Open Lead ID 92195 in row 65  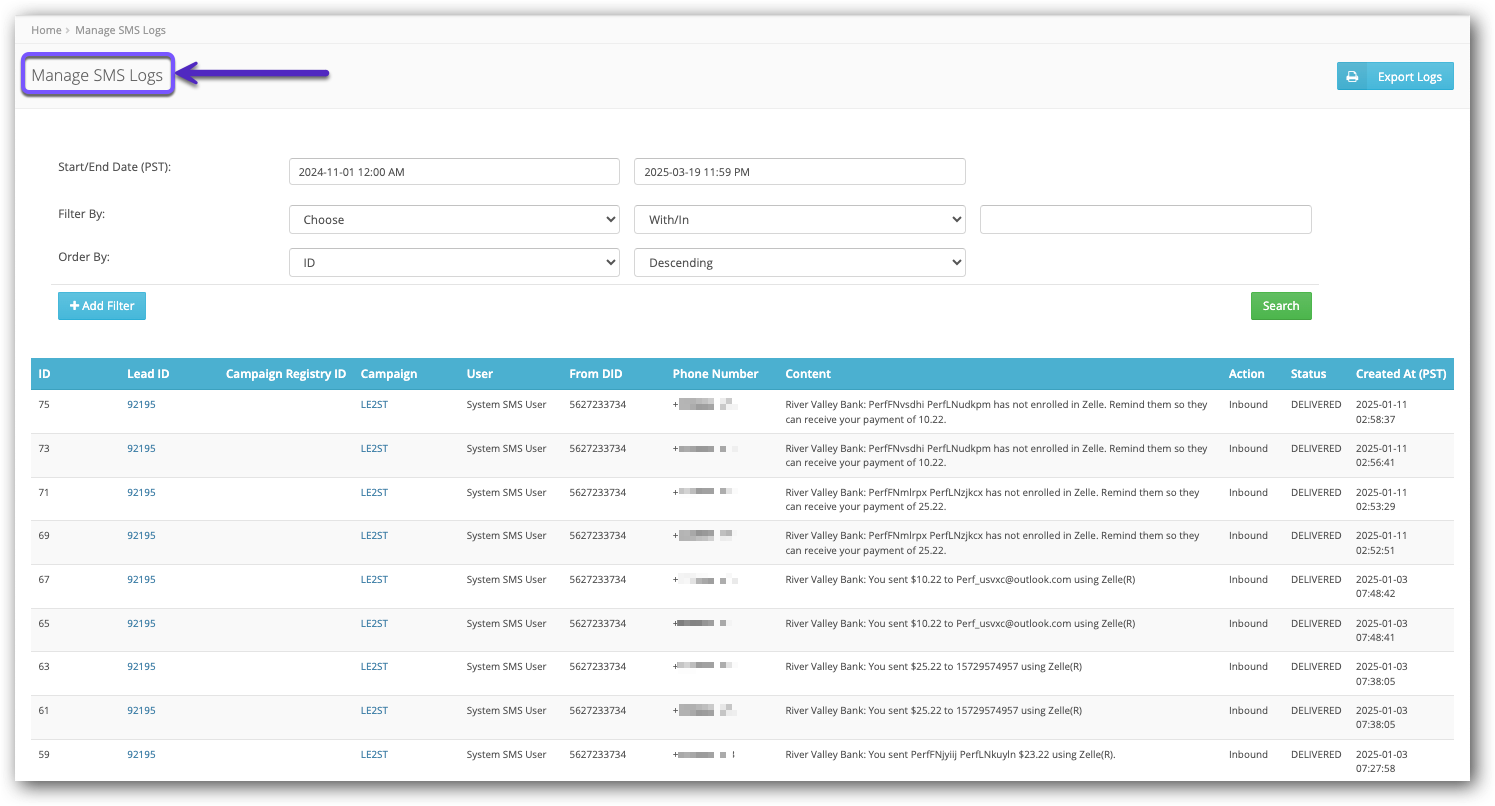(x=141, y=624)
